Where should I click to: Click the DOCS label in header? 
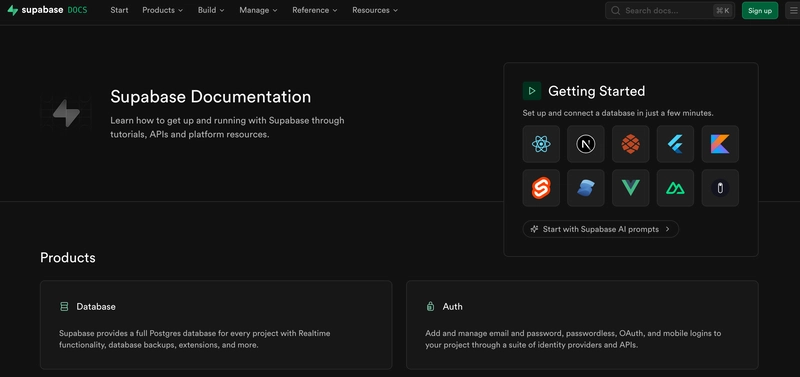pos(77,10)
